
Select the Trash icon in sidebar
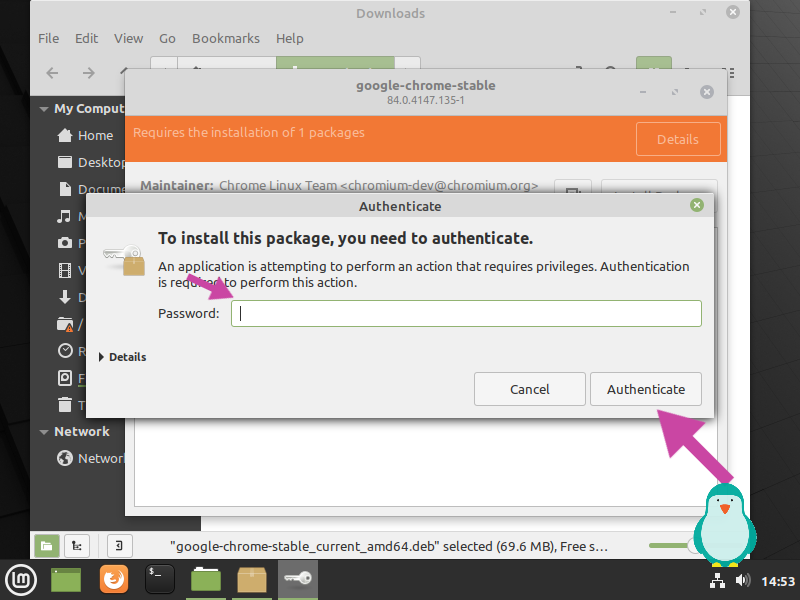pyautogui.click(x=65, y=405)
